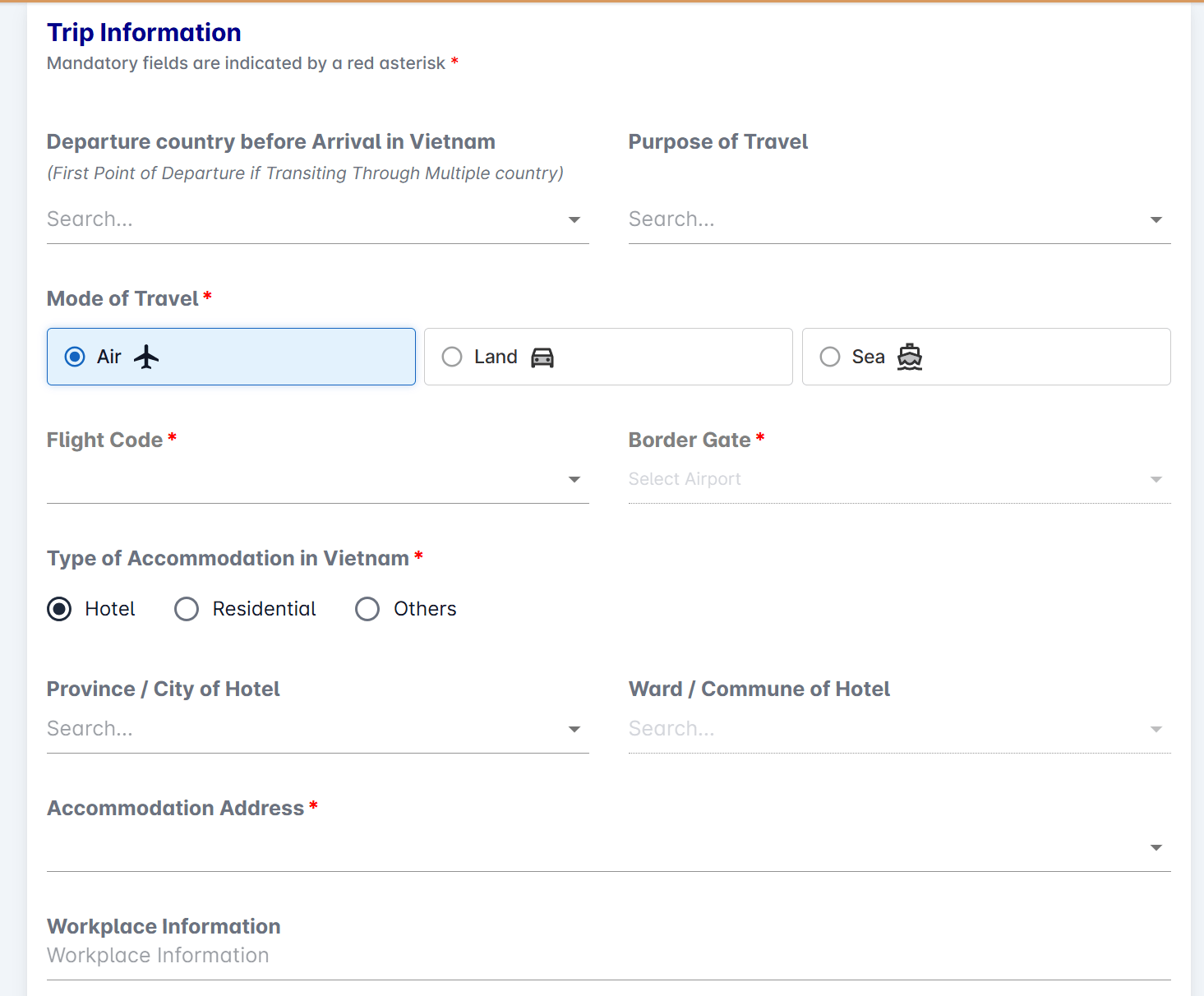The height and width of the screenshot is (996, 1204).
Task: Expand the Border Gate airport dropdown arrow
Action: pos(1156,479)
